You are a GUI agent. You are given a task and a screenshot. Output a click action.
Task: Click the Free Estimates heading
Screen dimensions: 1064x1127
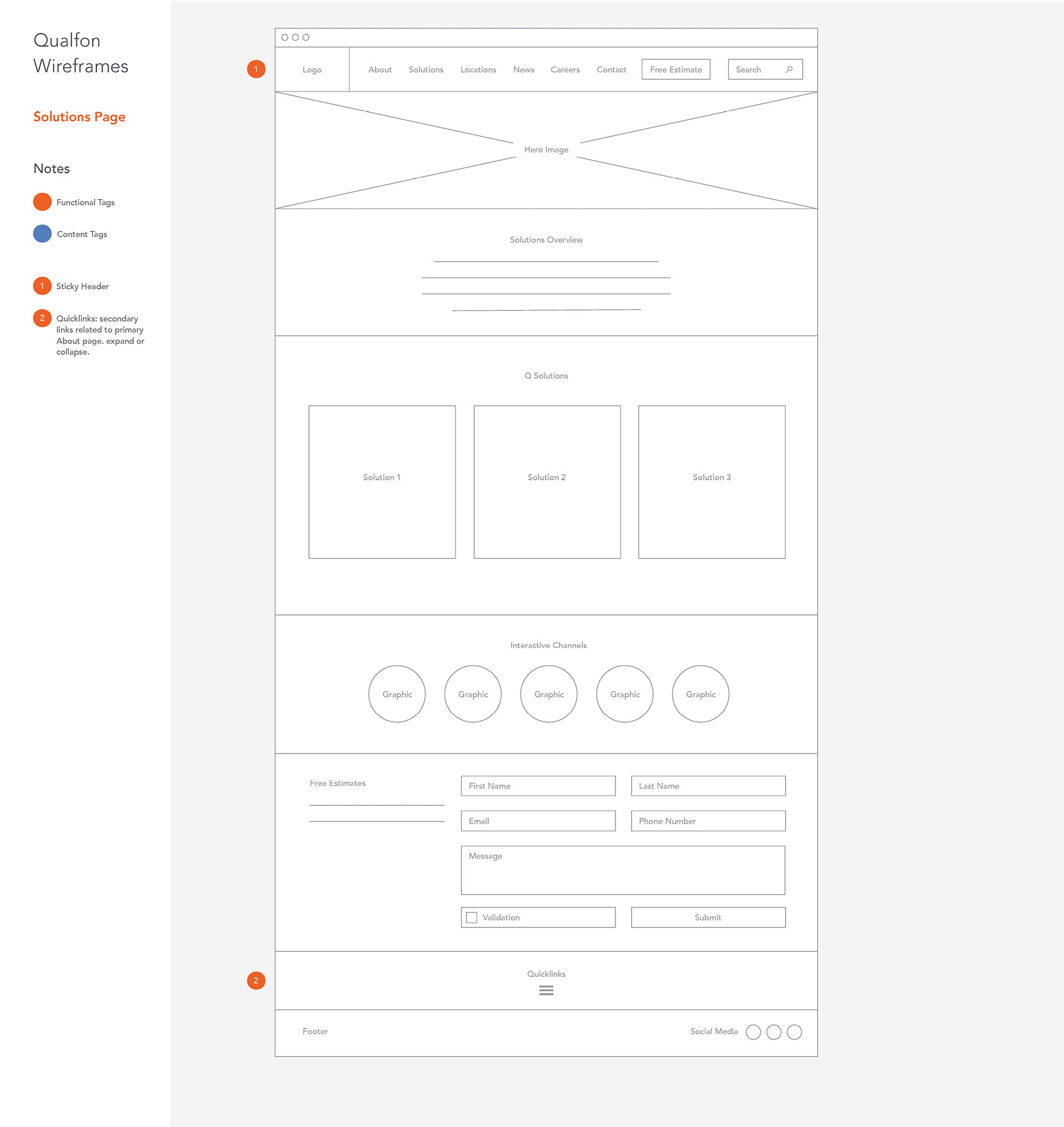coord(337,783)
